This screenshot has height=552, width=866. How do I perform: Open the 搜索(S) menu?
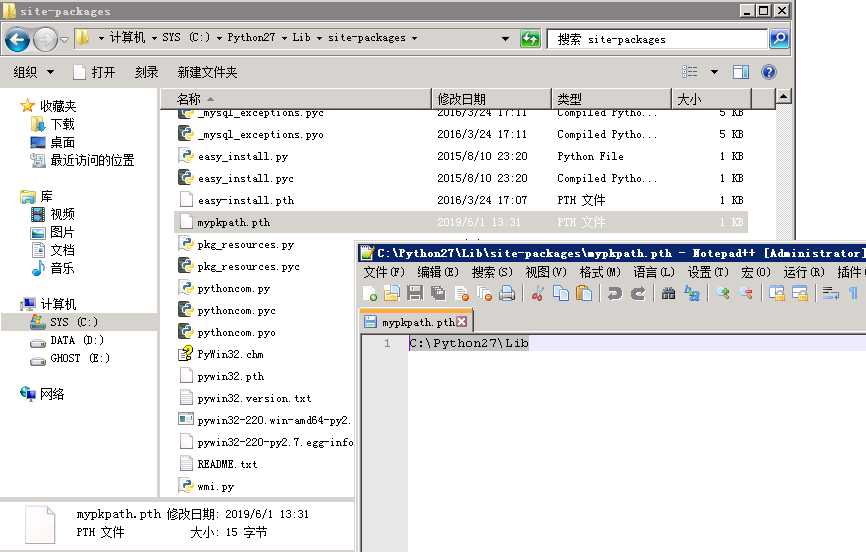point(492,272)
